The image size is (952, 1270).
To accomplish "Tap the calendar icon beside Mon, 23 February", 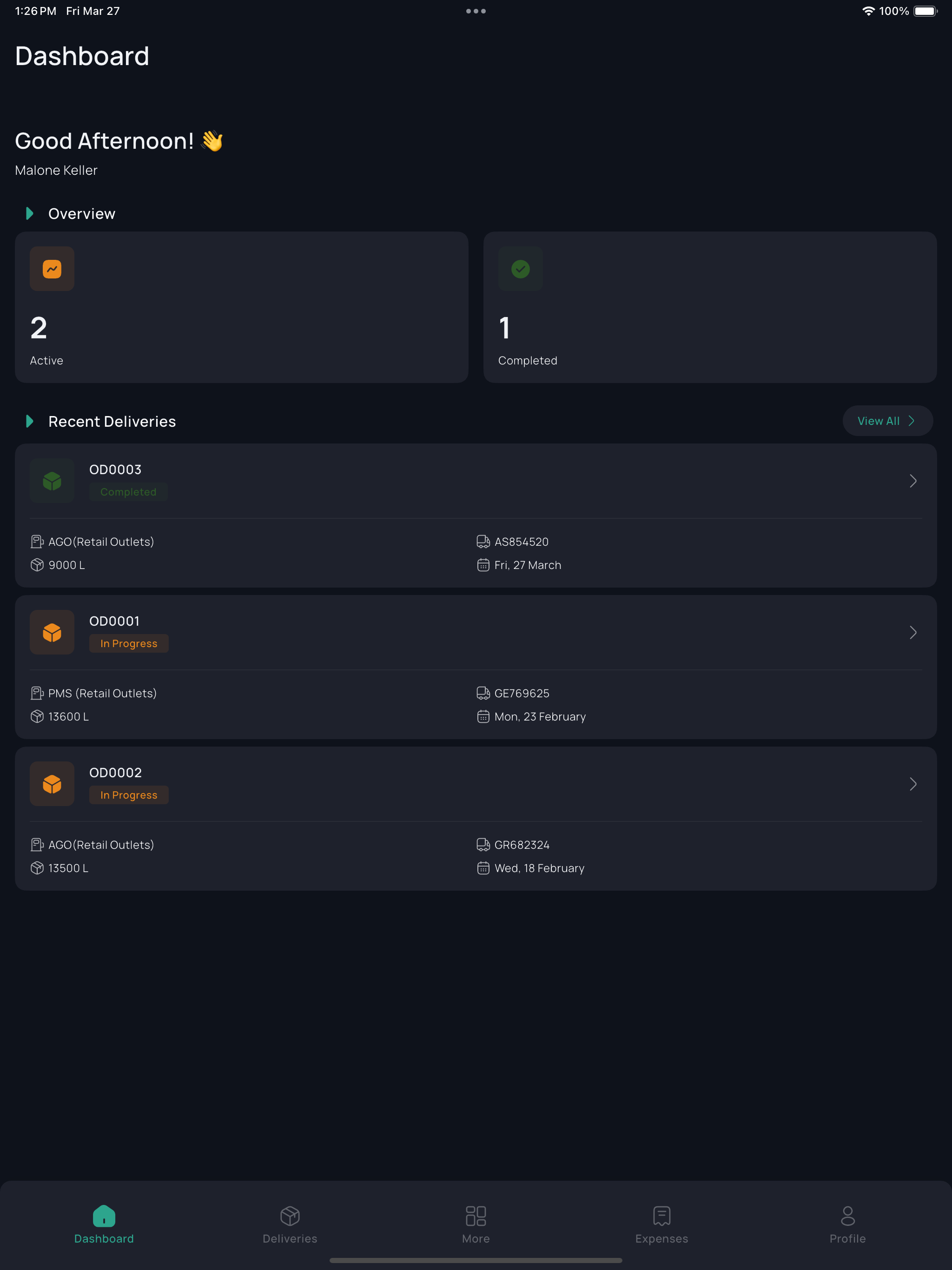I will tap(483, 716).
